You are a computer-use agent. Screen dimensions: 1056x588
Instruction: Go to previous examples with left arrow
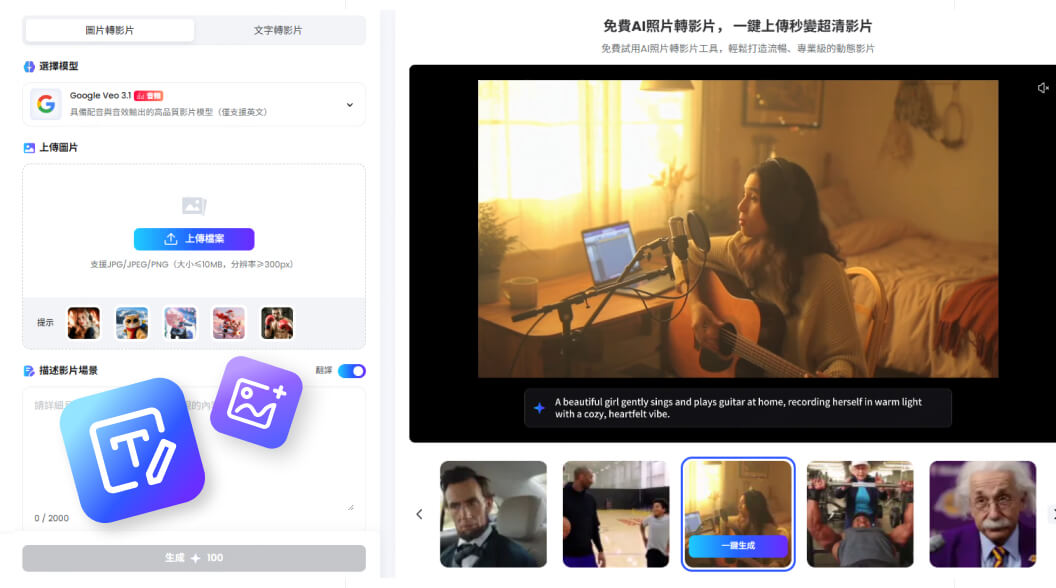point(419,514)
